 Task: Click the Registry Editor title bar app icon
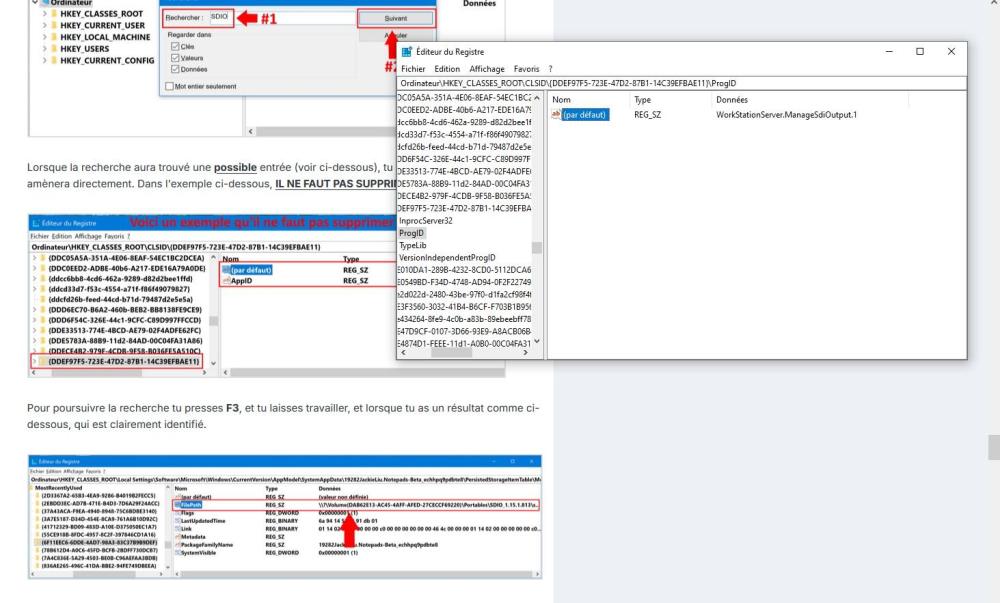click(x=406, y=52)
